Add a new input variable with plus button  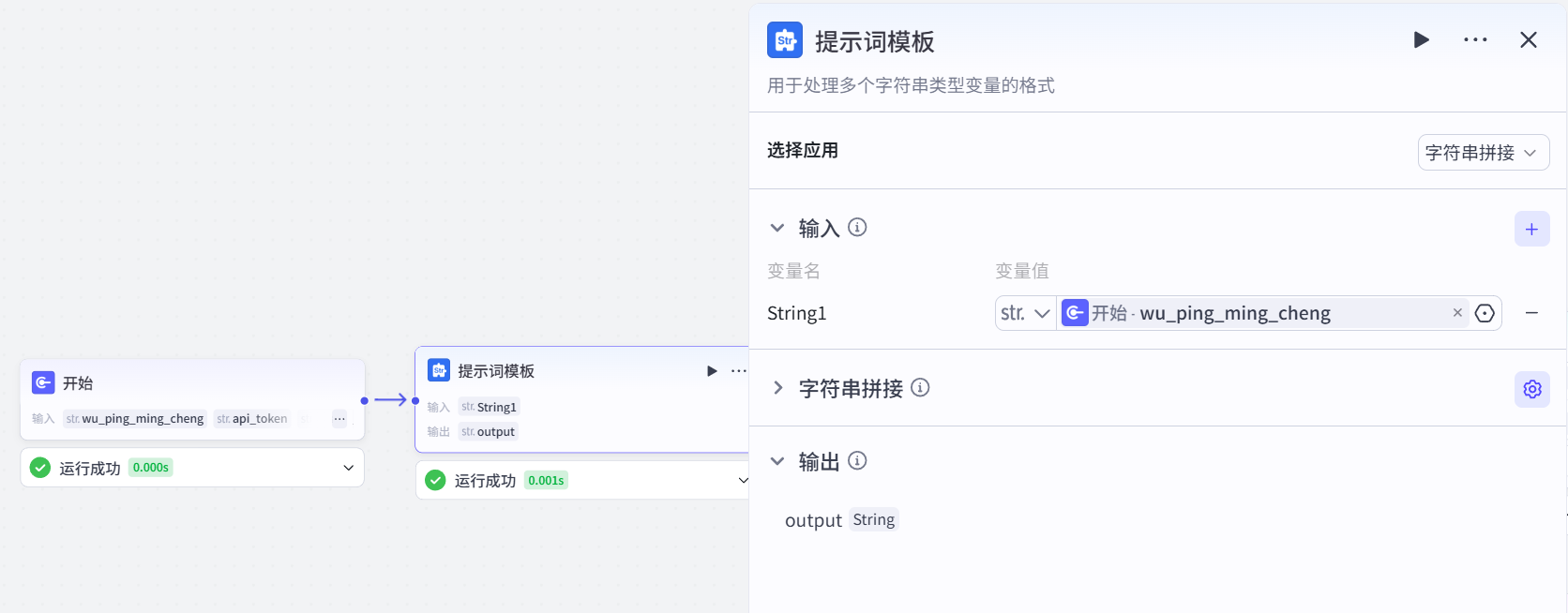click(x=1531, y=229)
